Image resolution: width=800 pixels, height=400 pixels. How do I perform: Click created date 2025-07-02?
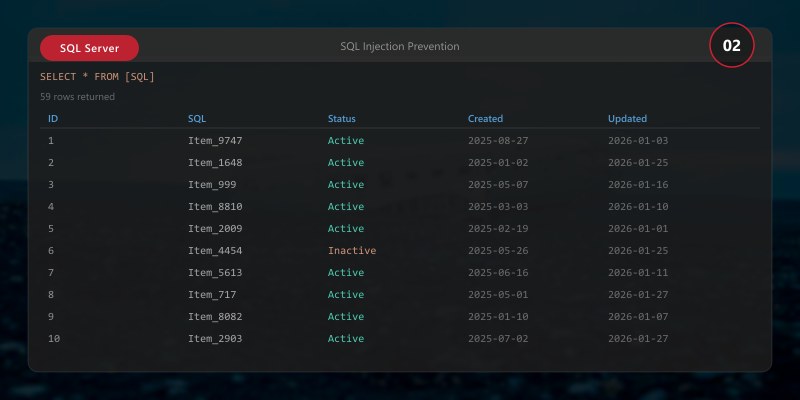coord(498,338)
